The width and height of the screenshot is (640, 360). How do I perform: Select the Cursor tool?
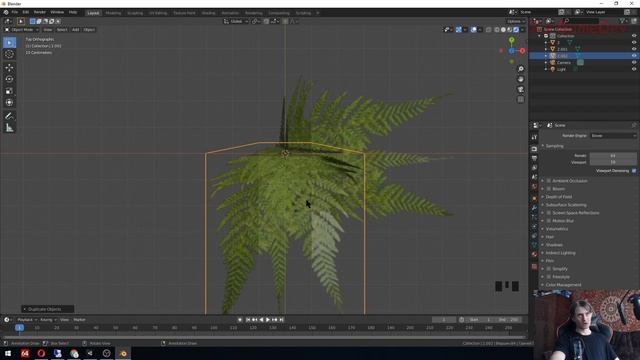(x=9, y=54)
